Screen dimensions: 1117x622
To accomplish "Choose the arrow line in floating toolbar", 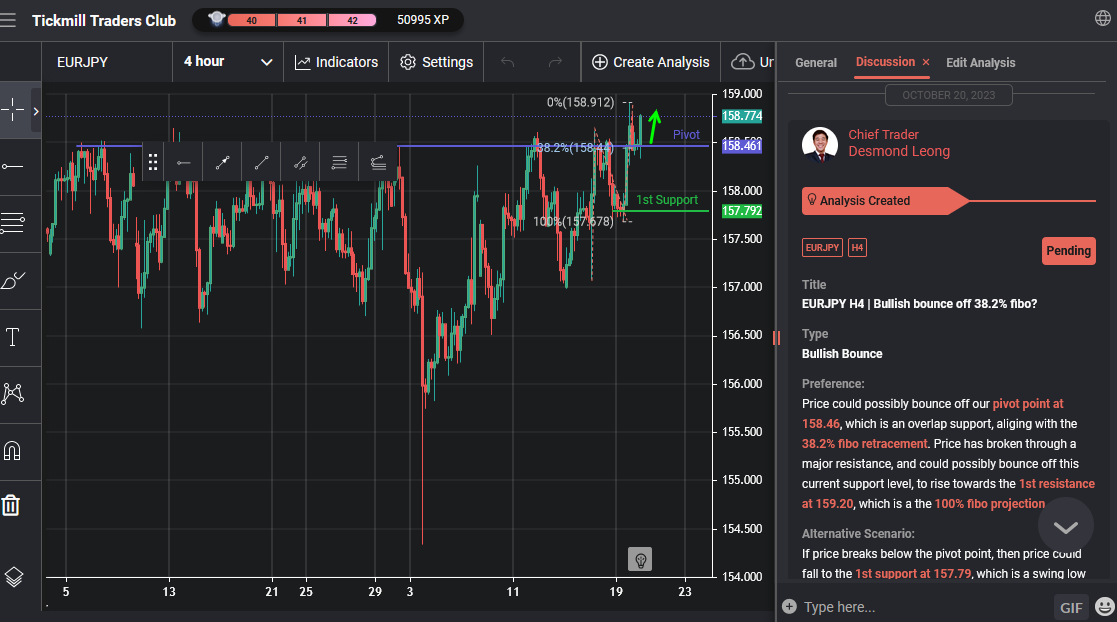I will click(222, 162).
